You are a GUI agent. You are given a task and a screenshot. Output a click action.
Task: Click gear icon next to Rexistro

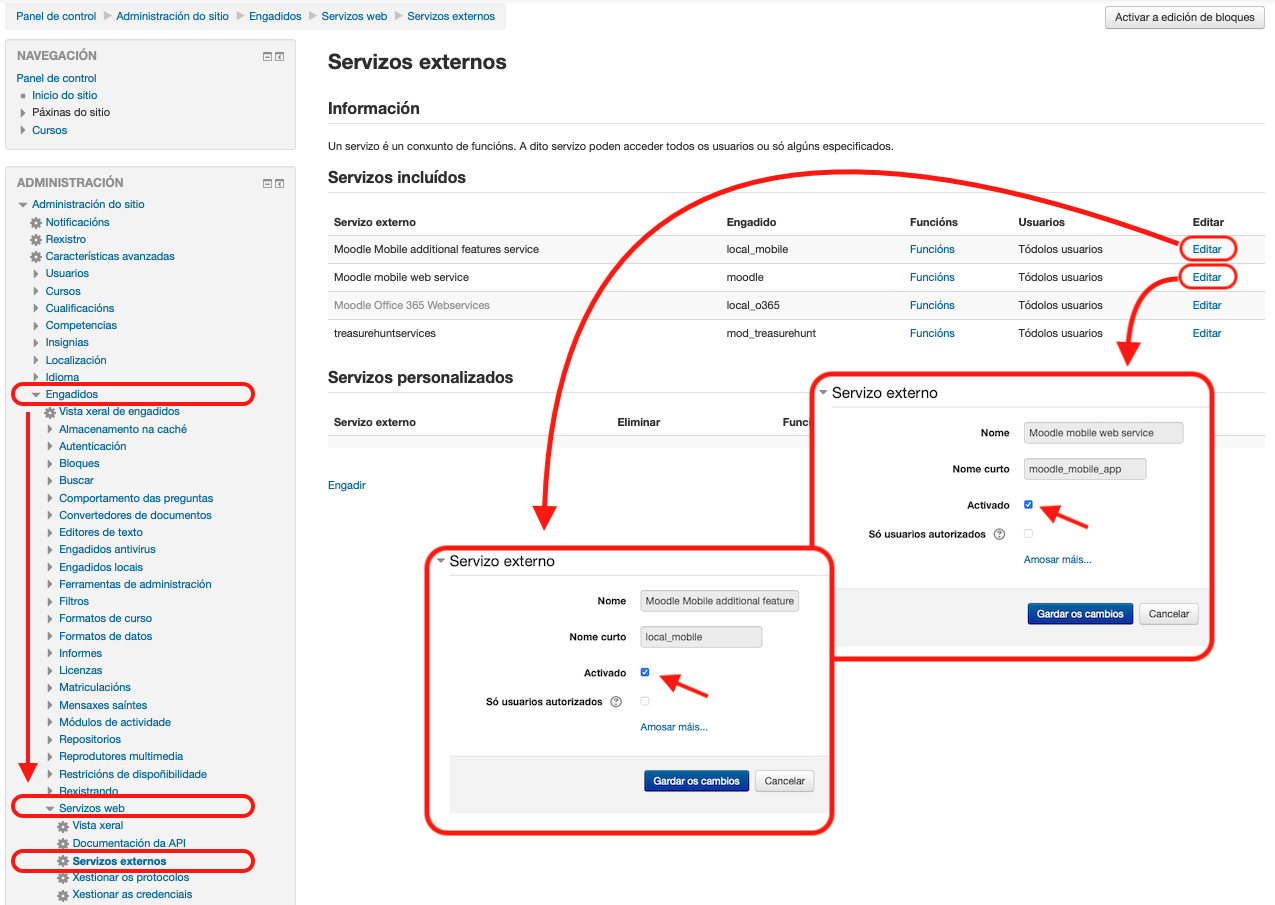(36, 240)
